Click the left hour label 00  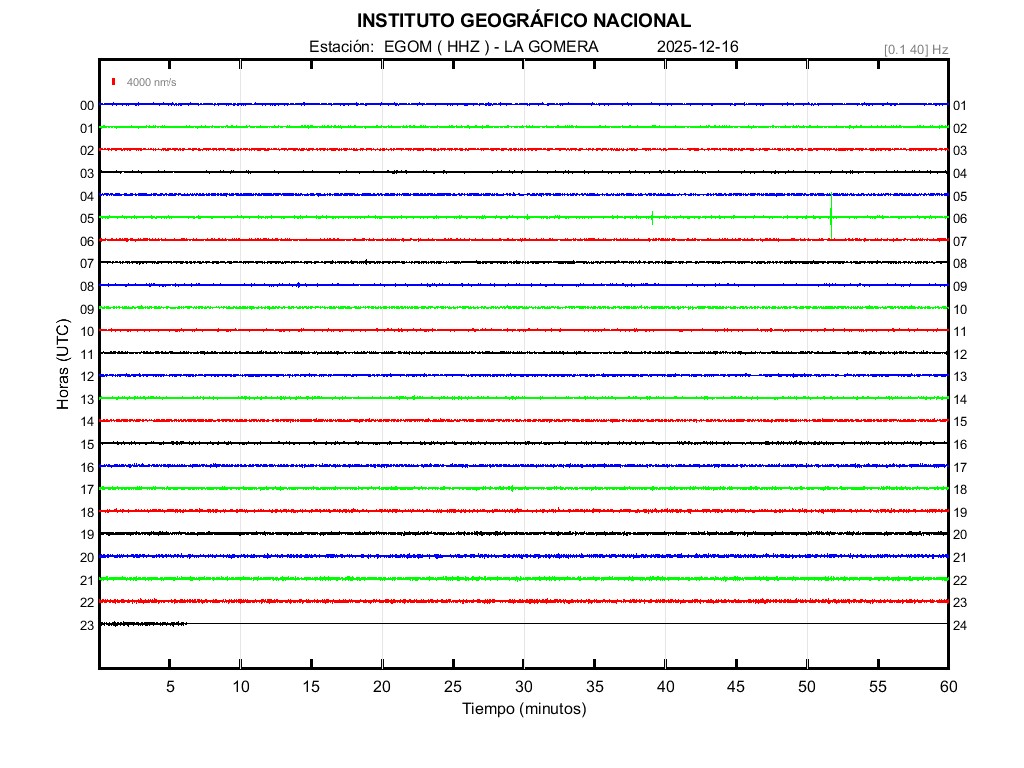pos(87,105)
